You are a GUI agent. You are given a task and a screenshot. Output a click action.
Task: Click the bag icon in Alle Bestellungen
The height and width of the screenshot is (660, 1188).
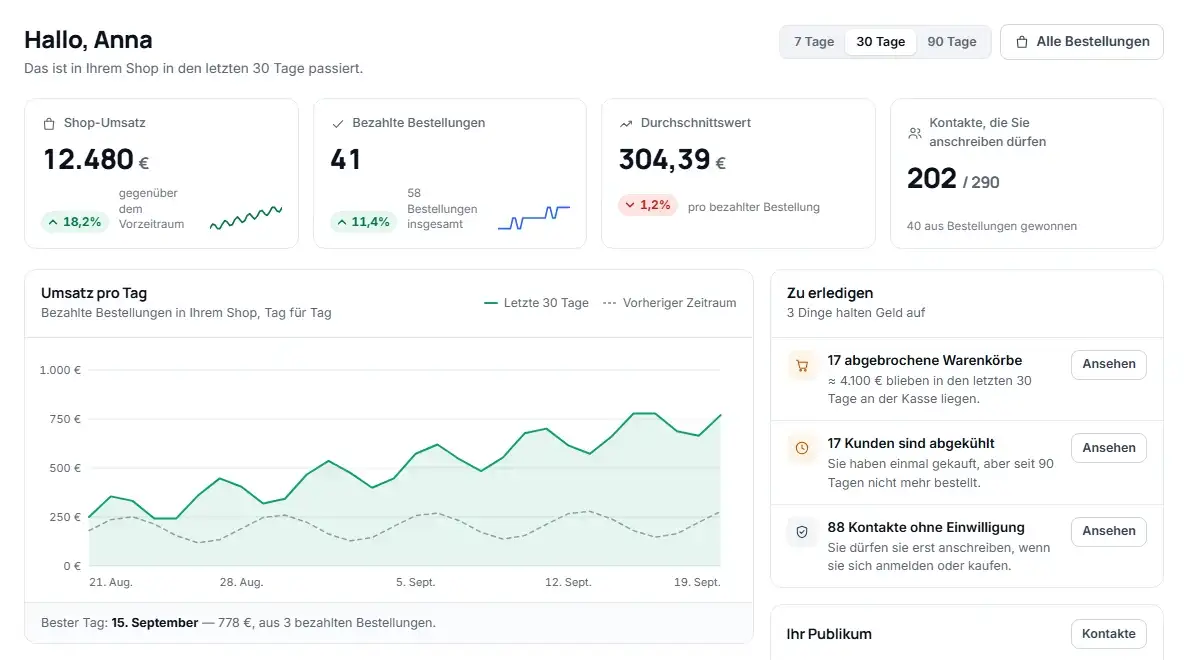pos(1021,42)
